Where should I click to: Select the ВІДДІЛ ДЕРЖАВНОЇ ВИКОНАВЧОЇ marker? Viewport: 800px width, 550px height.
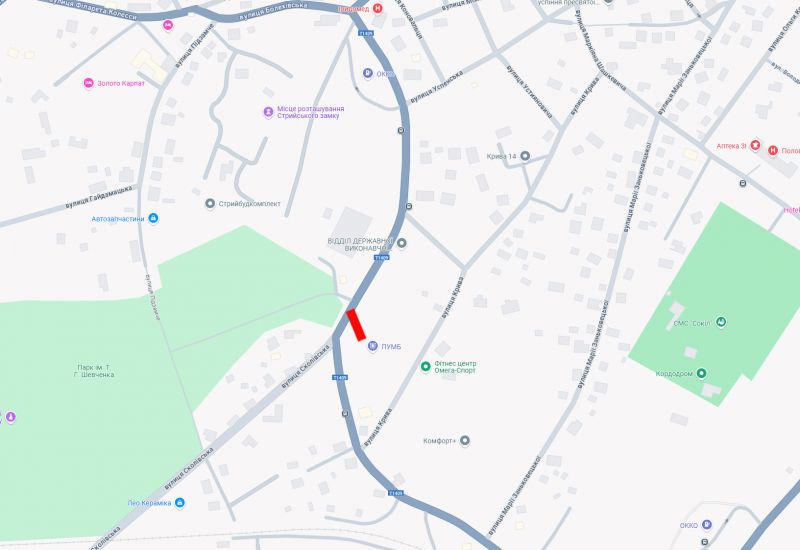(402, 243)
